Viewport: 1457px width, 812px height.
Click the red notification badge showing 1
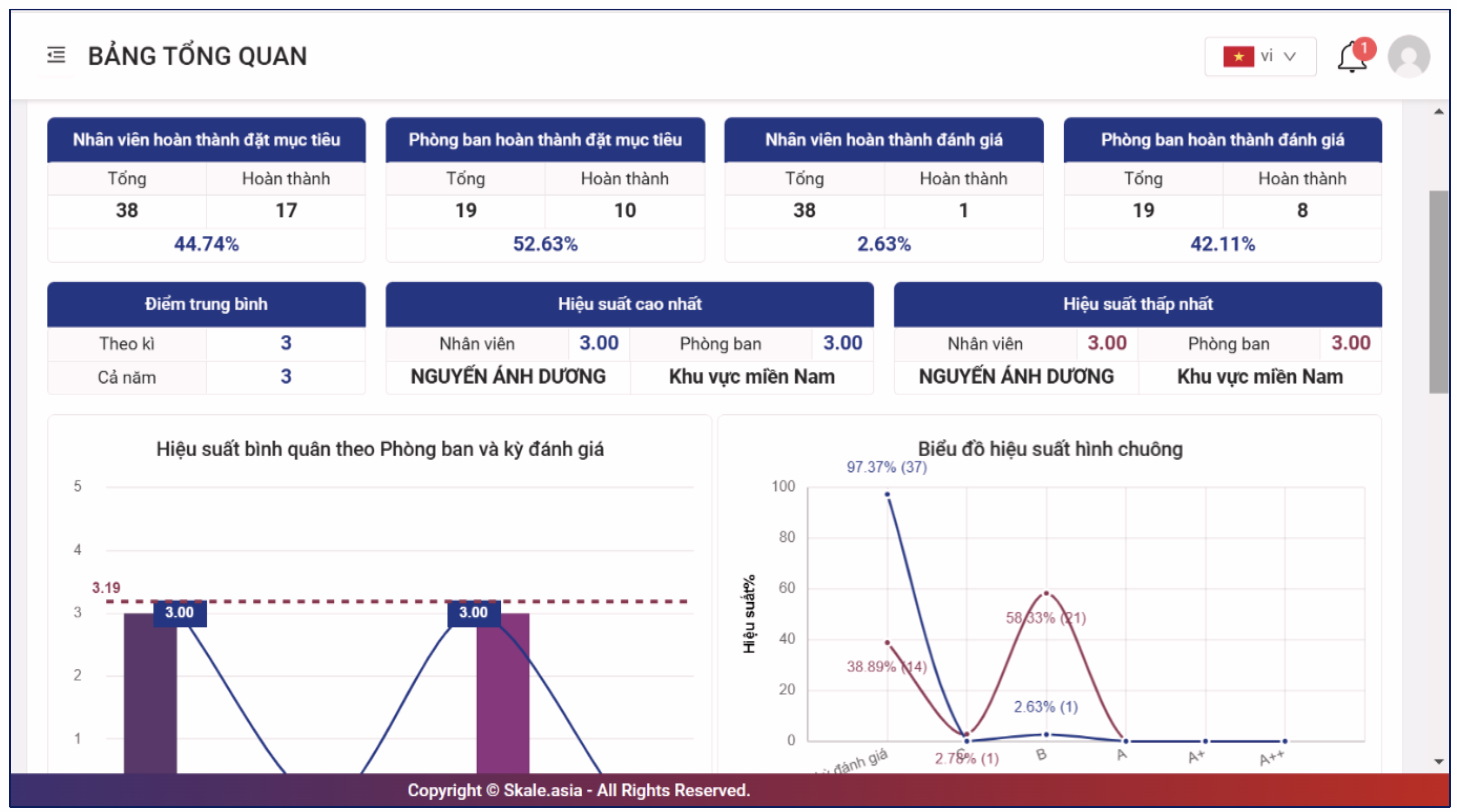[x=1365, y=48]
